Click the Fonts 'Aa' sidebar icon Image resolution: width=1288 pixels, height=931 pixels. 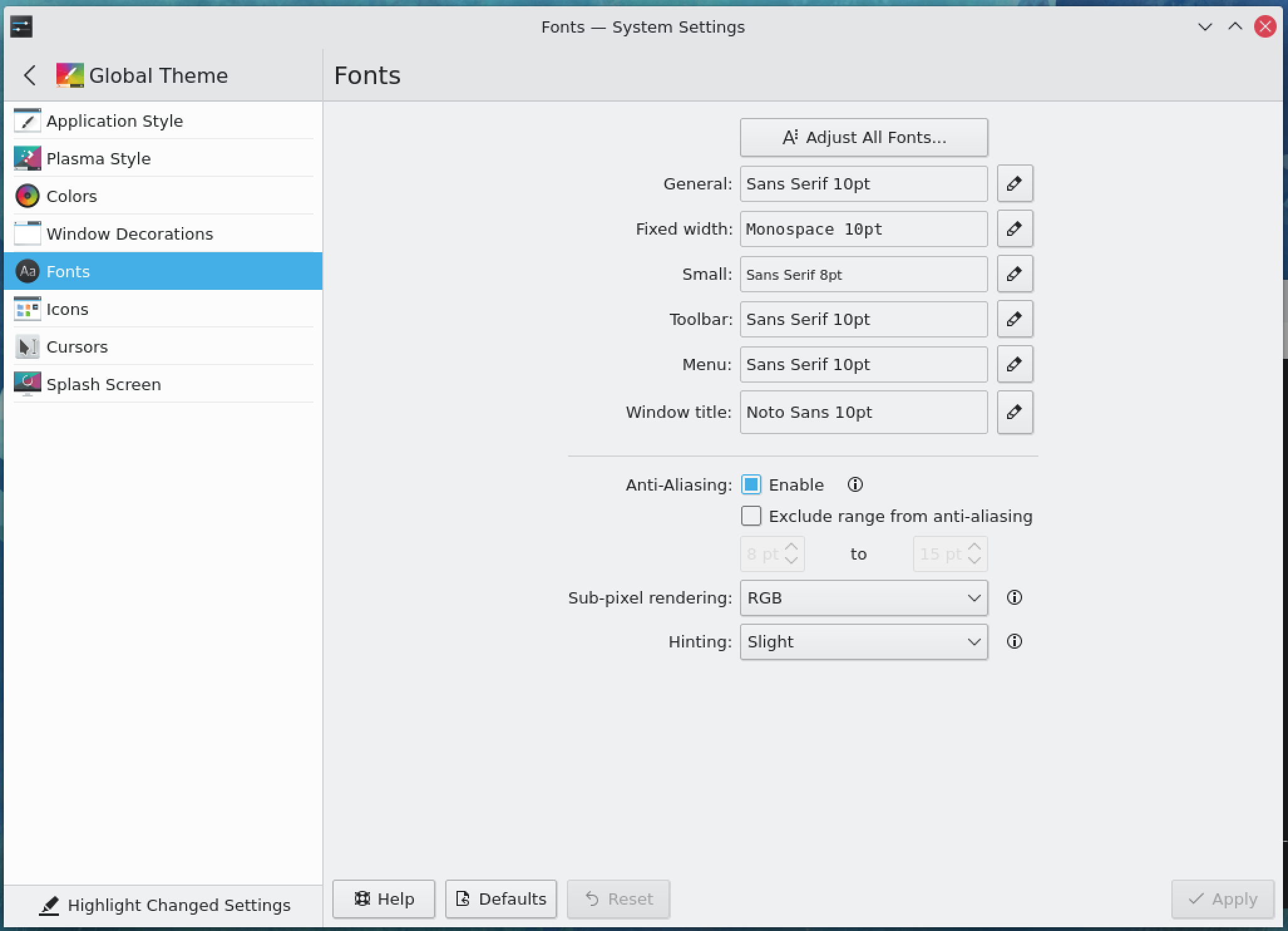(27, 272)
